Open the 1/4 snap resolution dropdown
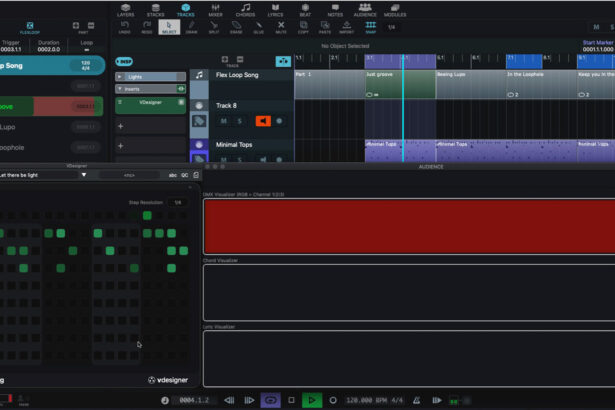This screenshot has width=615, height=410. point(391,27)
